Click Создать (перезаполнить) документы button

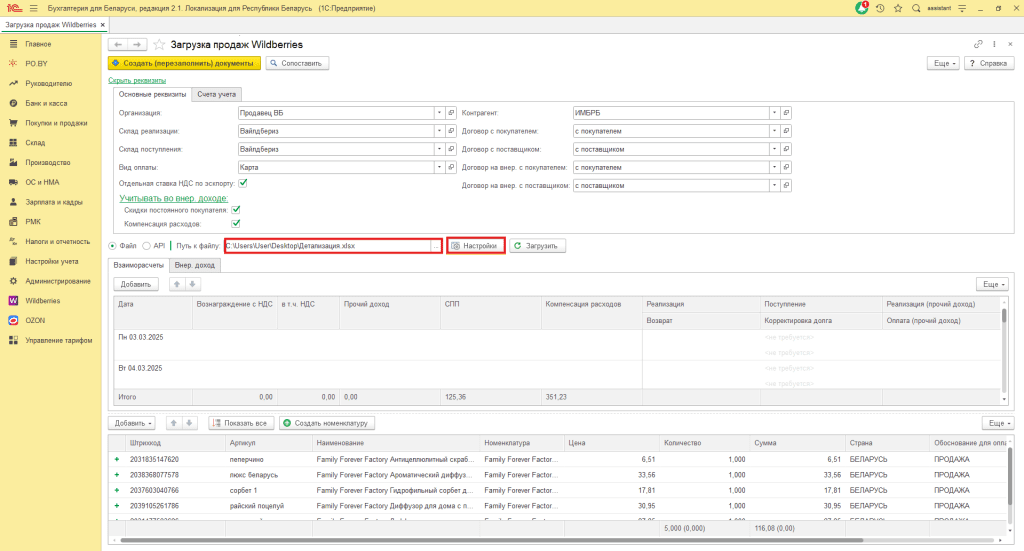pyautogui.click(x=184, y=63)
